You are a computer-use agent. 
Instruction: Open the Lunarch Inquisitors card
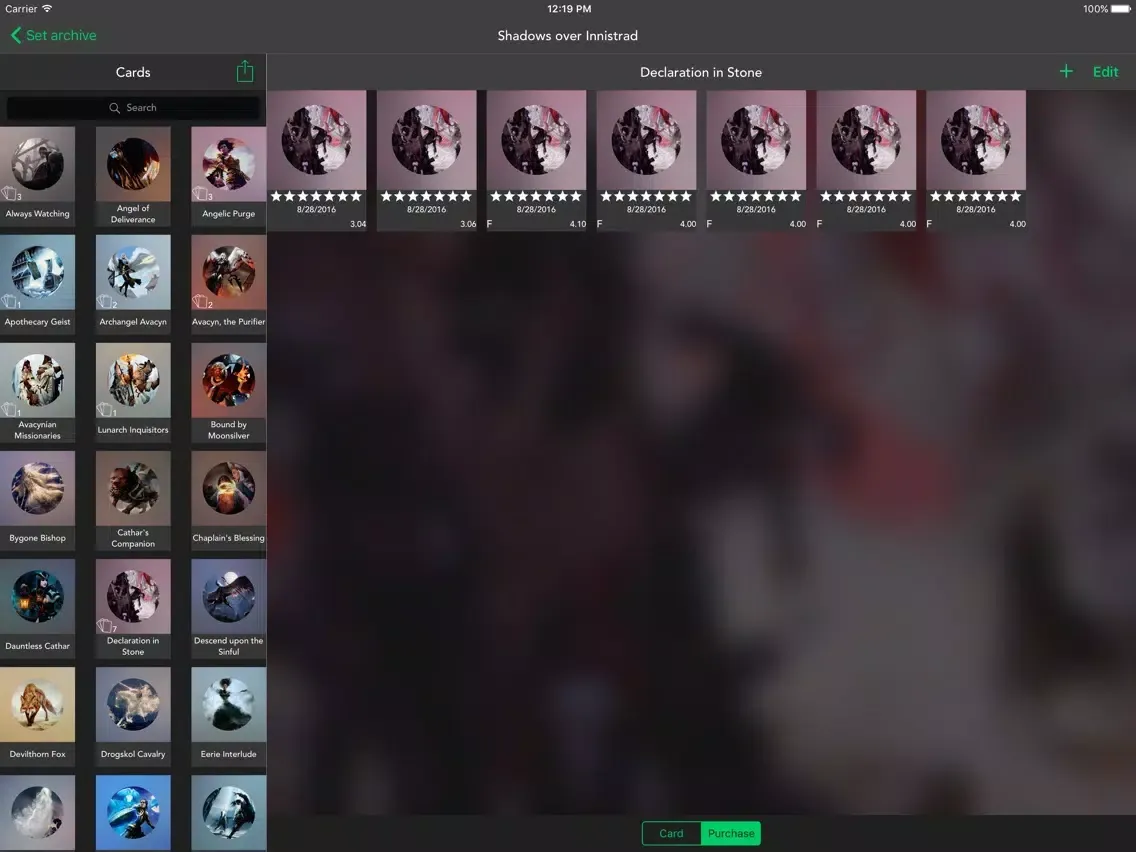tap(133, 392)
